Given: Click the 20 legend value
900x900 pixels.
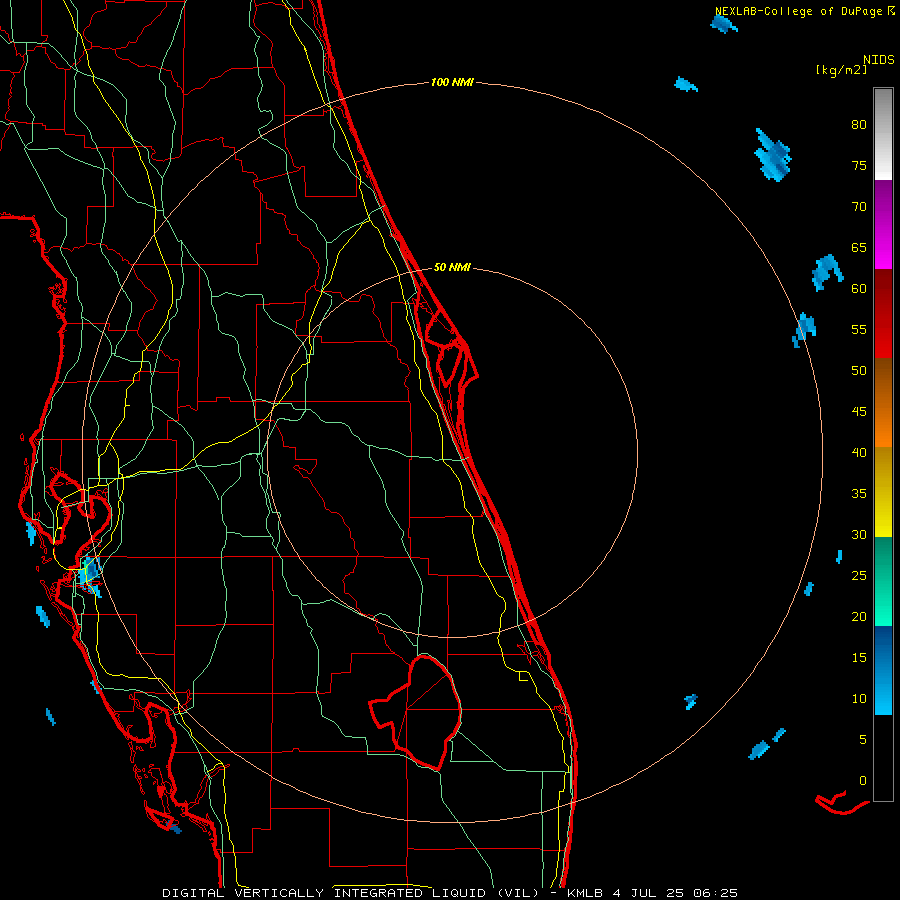Looking at the screenshot, I should coord(859,617).
